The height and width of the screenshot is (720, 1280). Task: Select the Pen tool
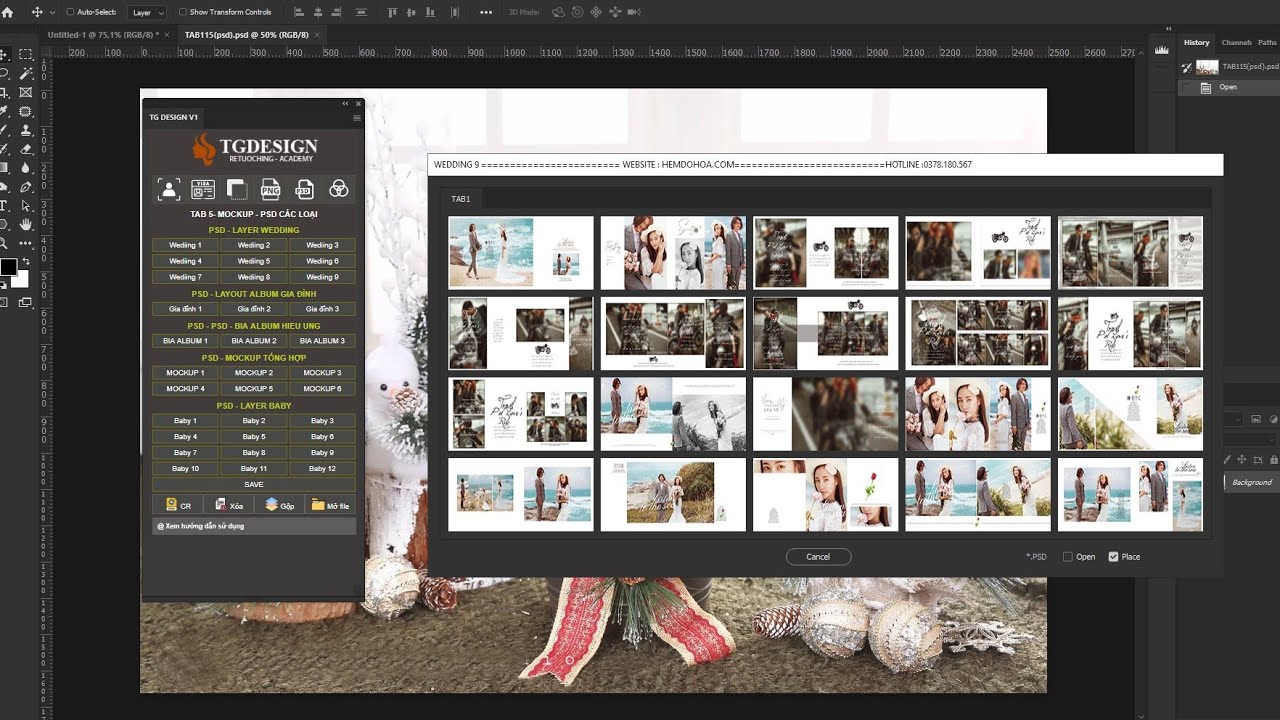coord(26,187)
